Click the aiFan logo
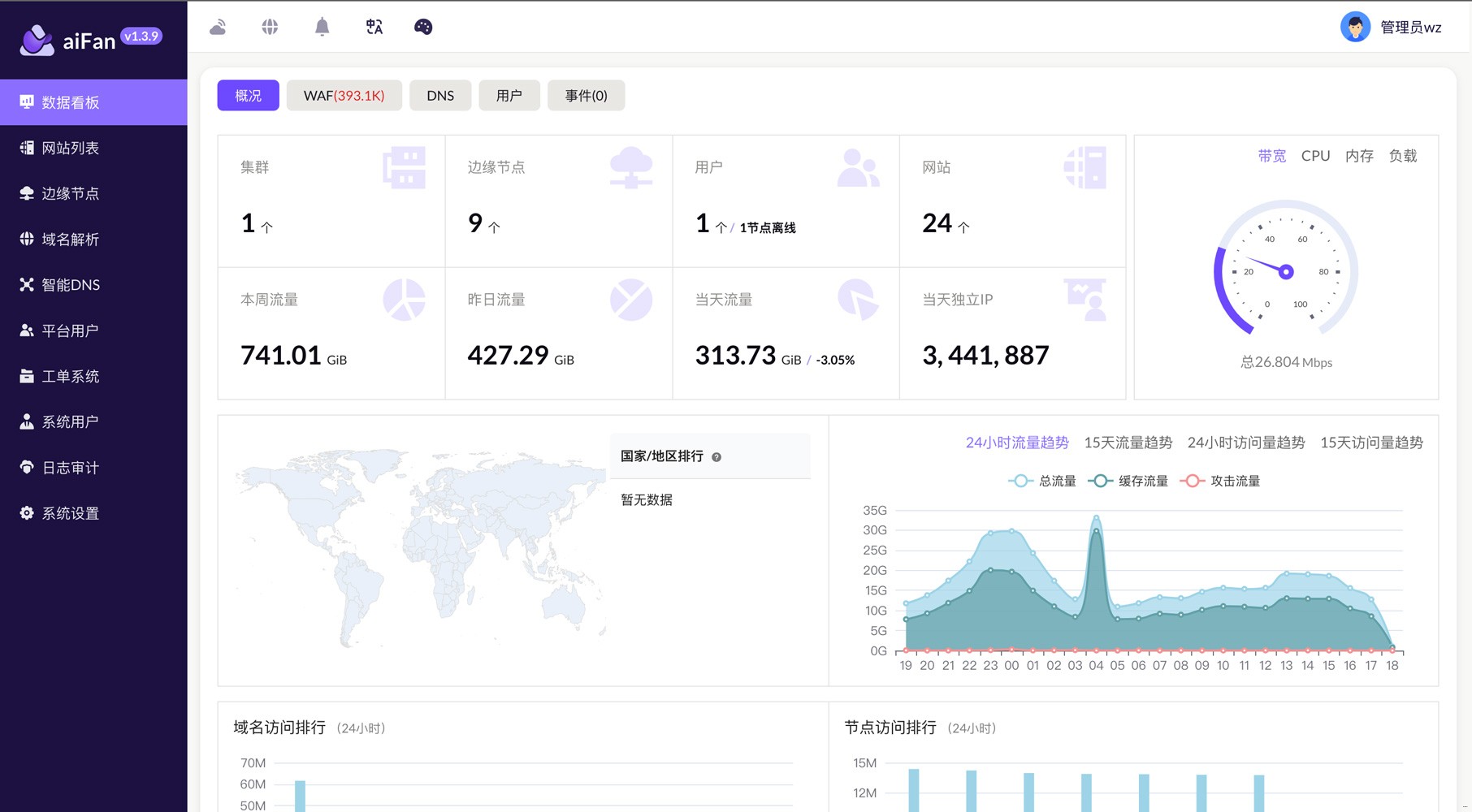The image size is (1472, 812). tap(37, 40)
